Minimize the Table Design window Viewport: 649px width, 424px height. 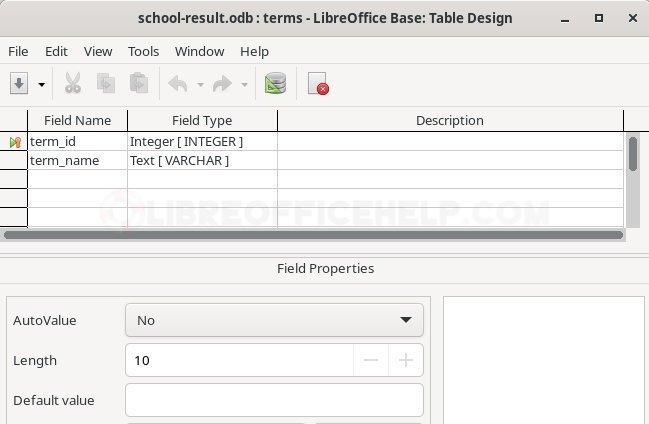565,19
